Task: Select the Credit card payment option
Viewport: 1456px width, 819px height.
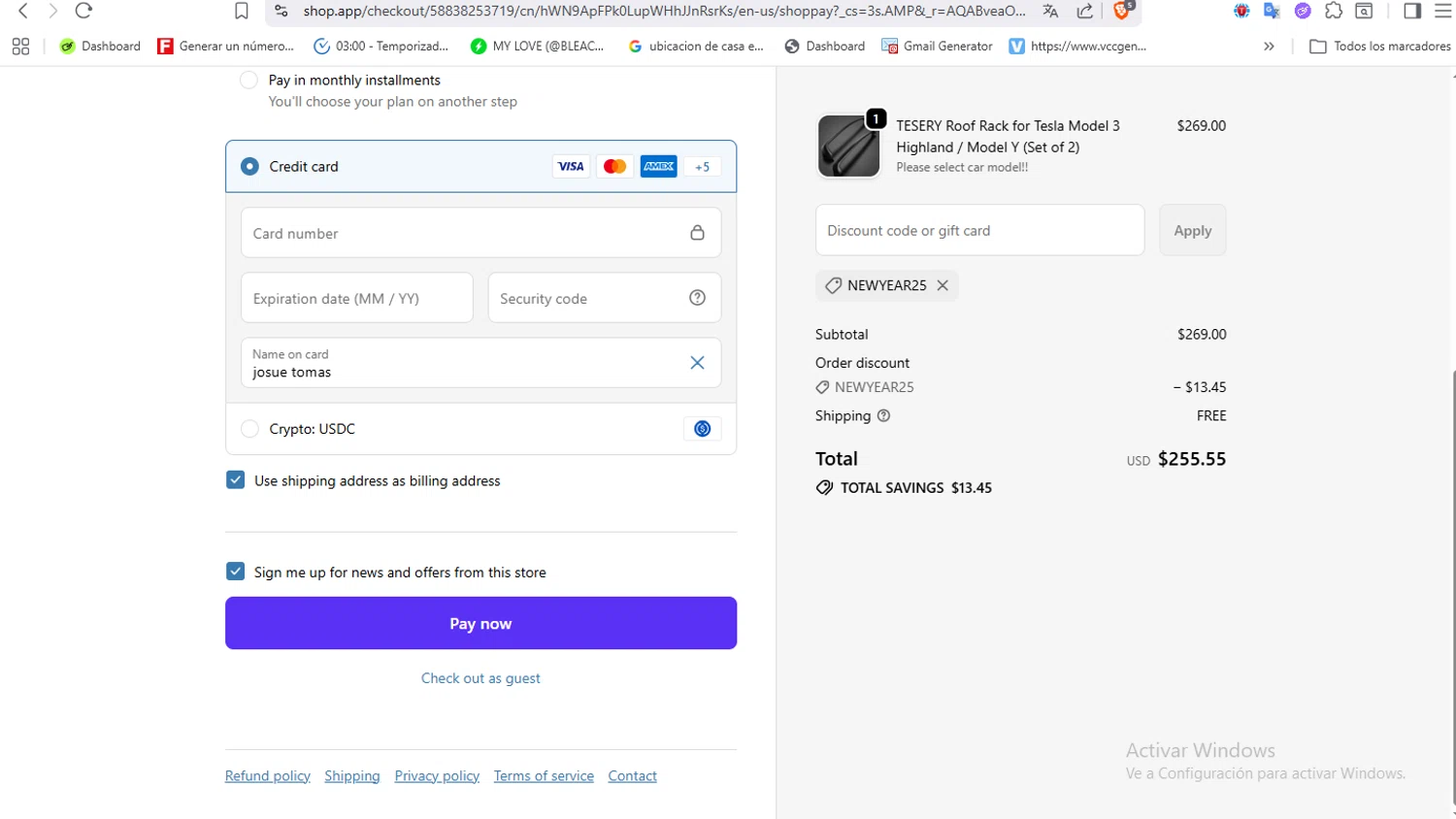Action: pos(249,167)
